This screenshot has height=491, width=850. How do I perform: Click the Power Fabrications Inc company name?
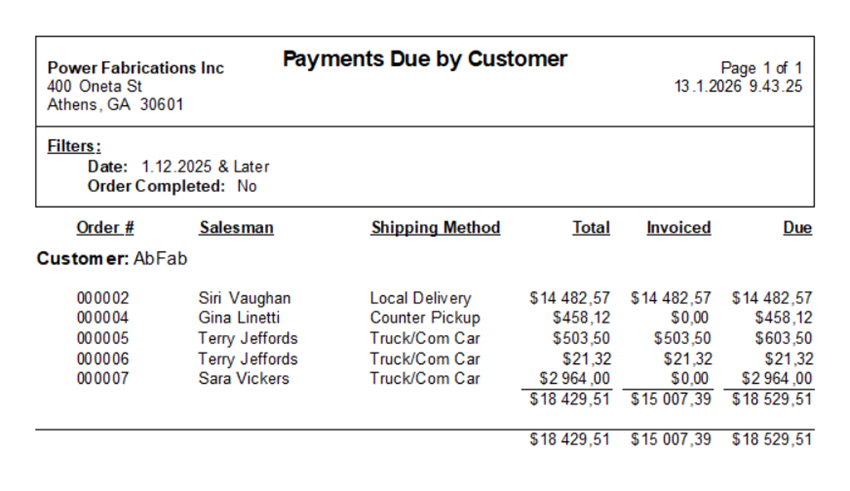tap(136, 68)
